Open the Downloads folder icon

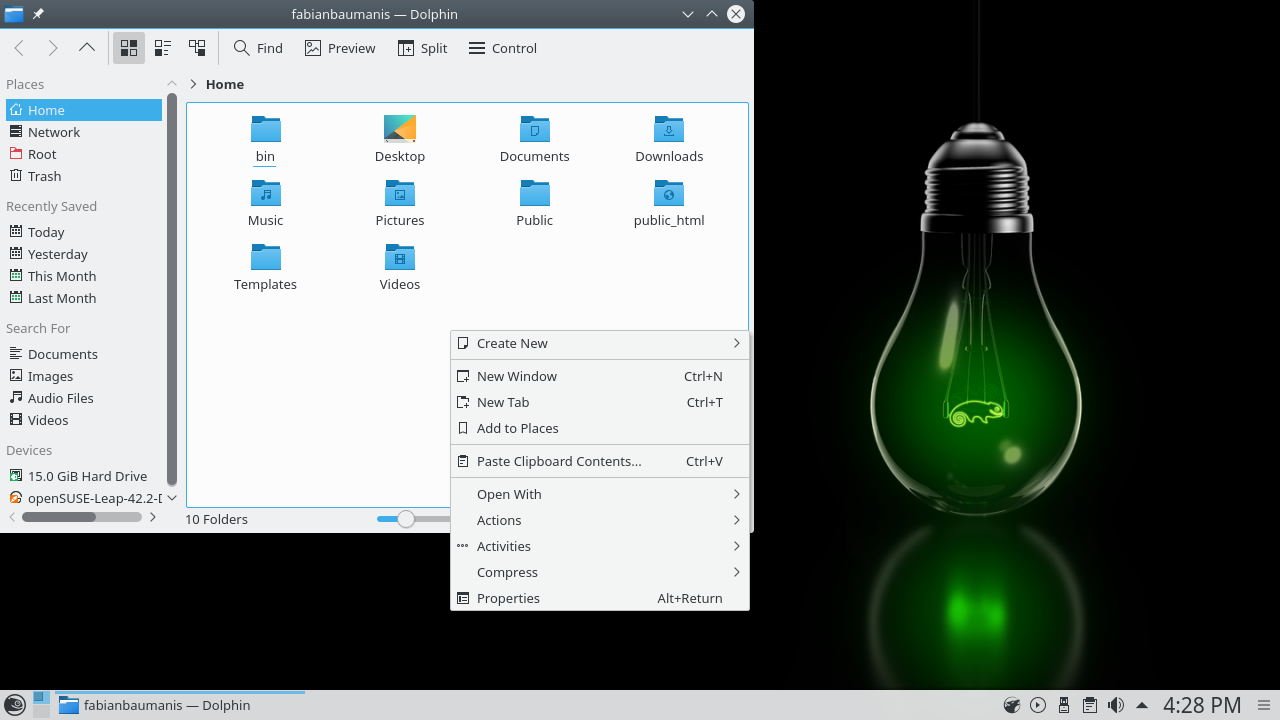669,130
